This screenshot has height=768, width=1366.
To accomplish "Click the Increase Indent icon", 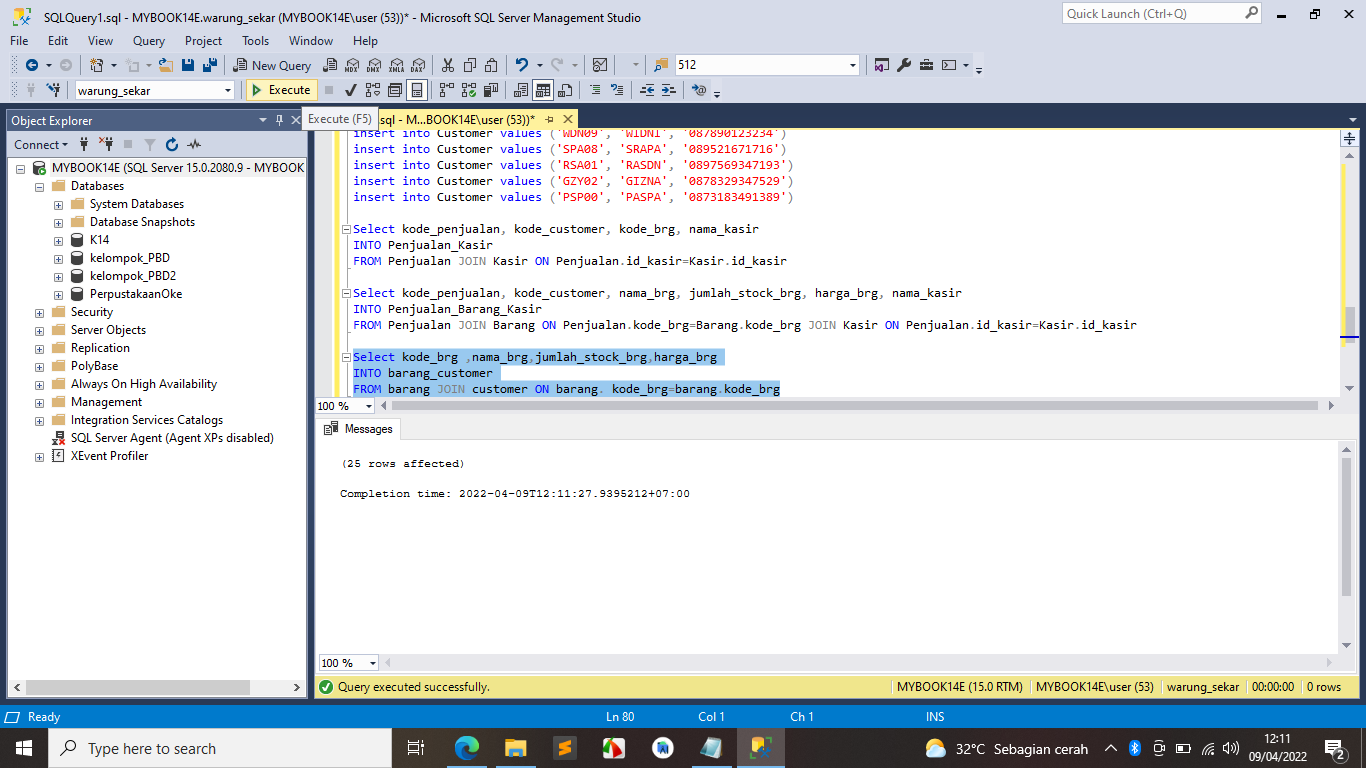I will pyautogui.click(x=669, y=90).
